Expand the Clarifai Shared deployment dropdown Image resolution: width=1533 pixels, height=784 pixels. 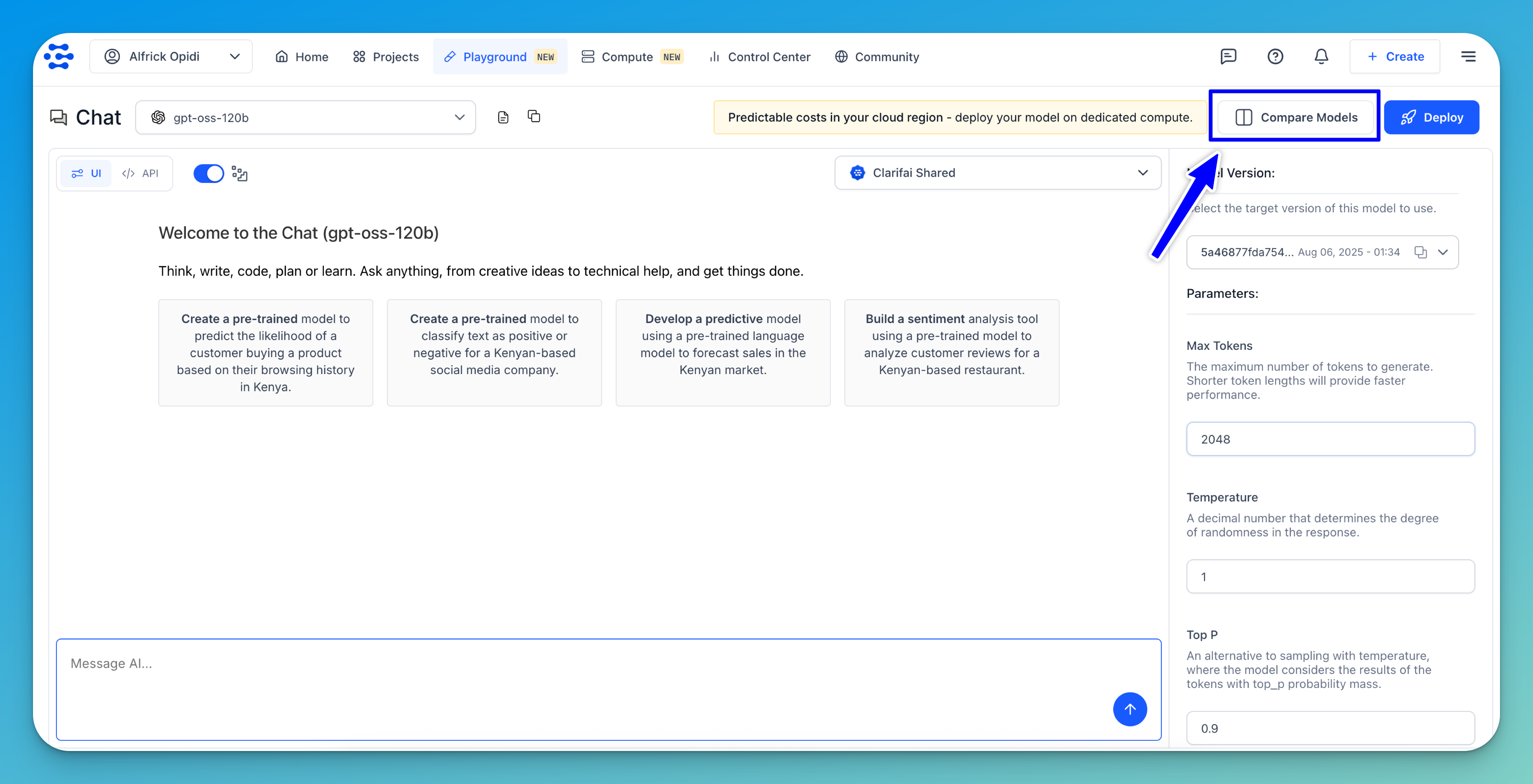pyautogui.click(x=998, y=172)
